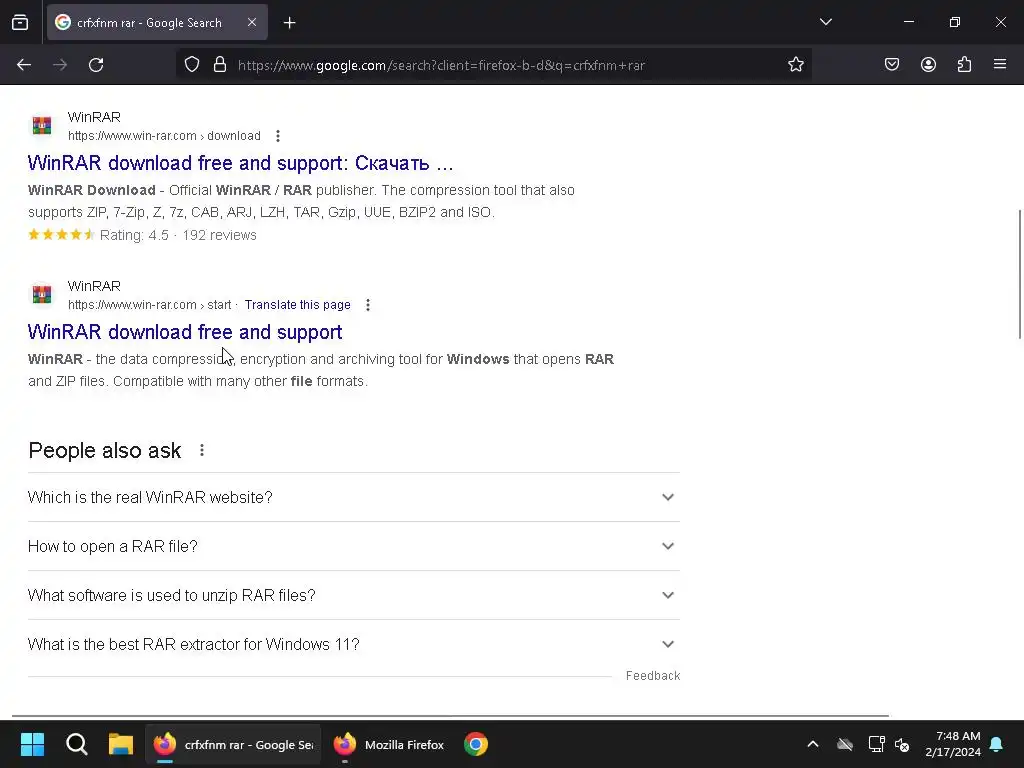The height and width of the screenshot is (768, 1024).
Task: Expand best RAR extractor for Windows 11 question
Action: click(353, 645)
